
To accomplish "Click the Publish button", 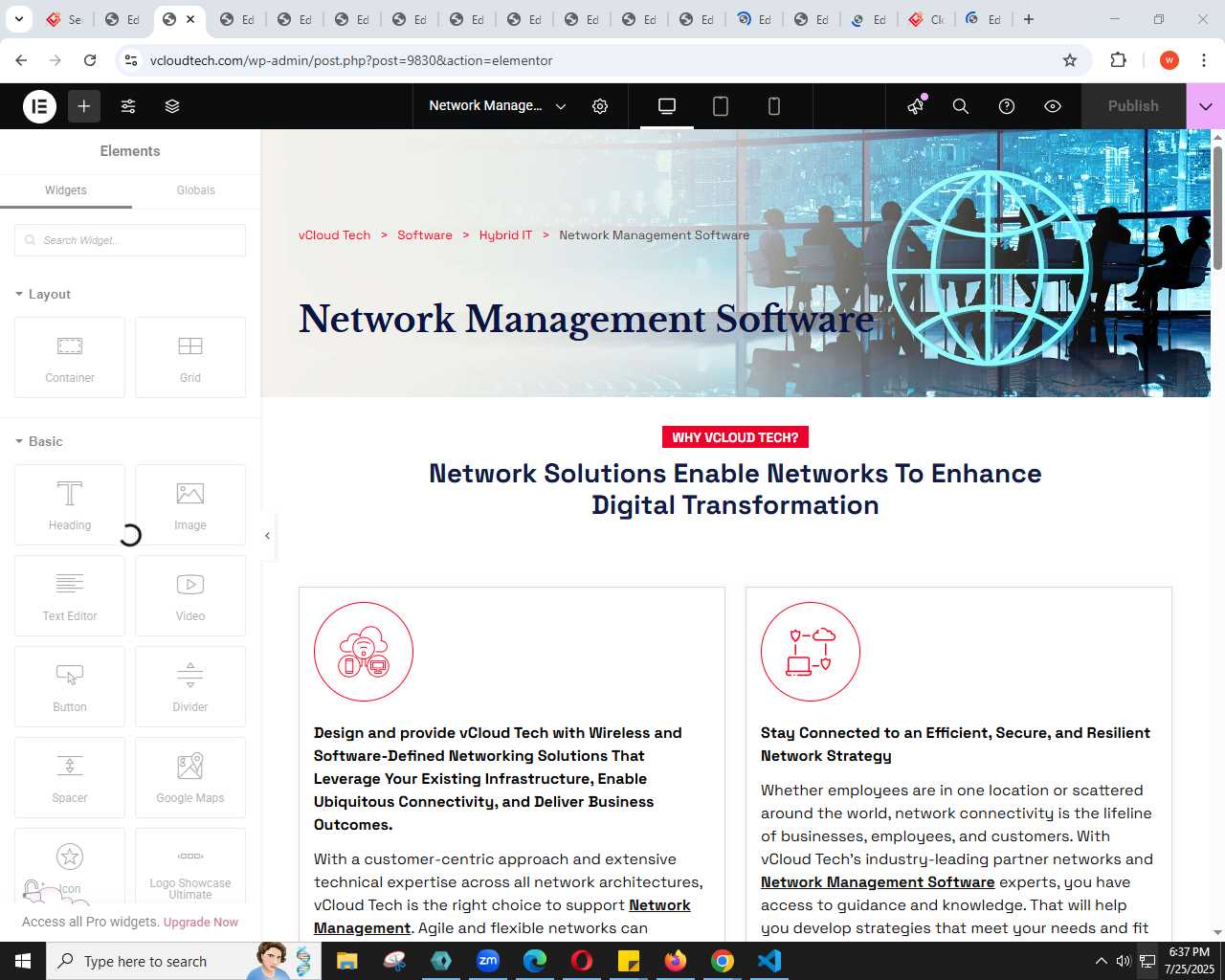I will [x=1133, y=106].
